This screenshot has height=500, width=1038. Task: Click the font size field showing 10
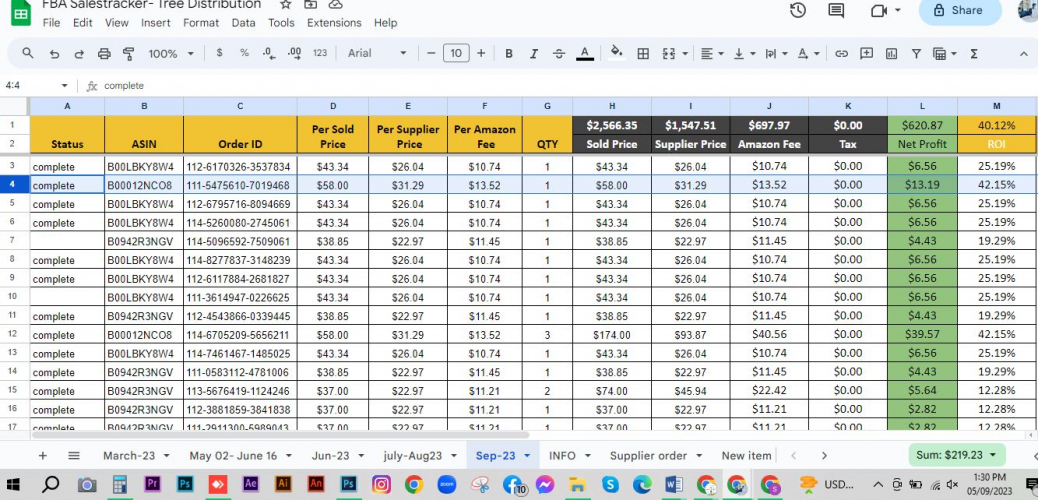click(456, 53)
